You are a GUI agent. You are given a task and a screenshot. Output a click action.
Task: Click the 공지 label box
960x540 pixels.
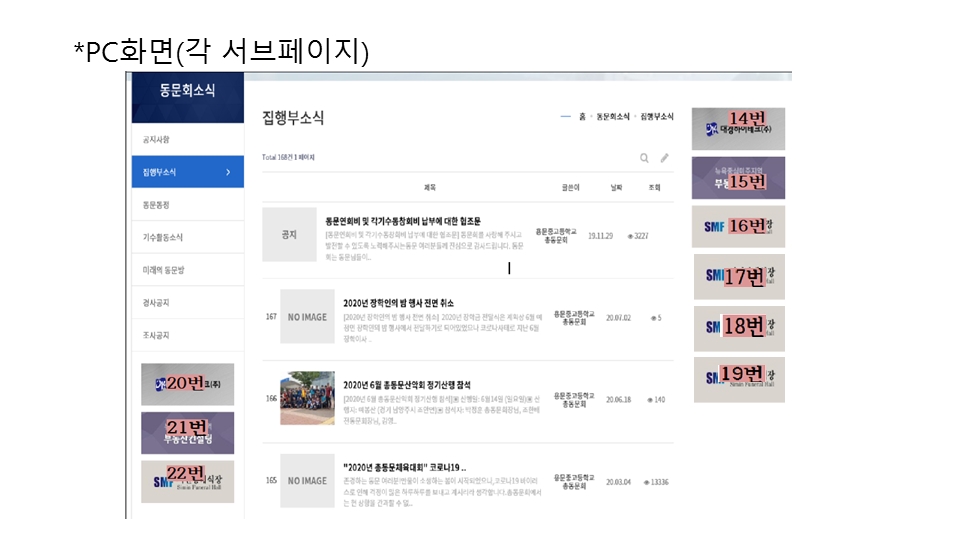coord(290,234)
